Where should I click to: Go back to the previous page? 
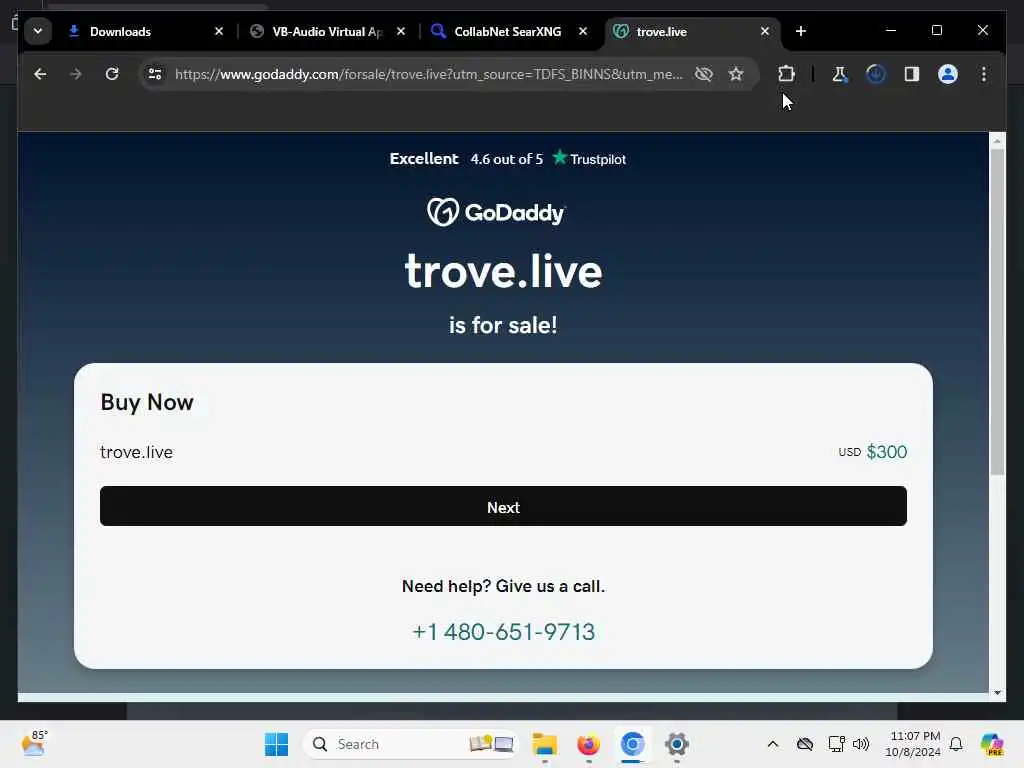point(40,74)
